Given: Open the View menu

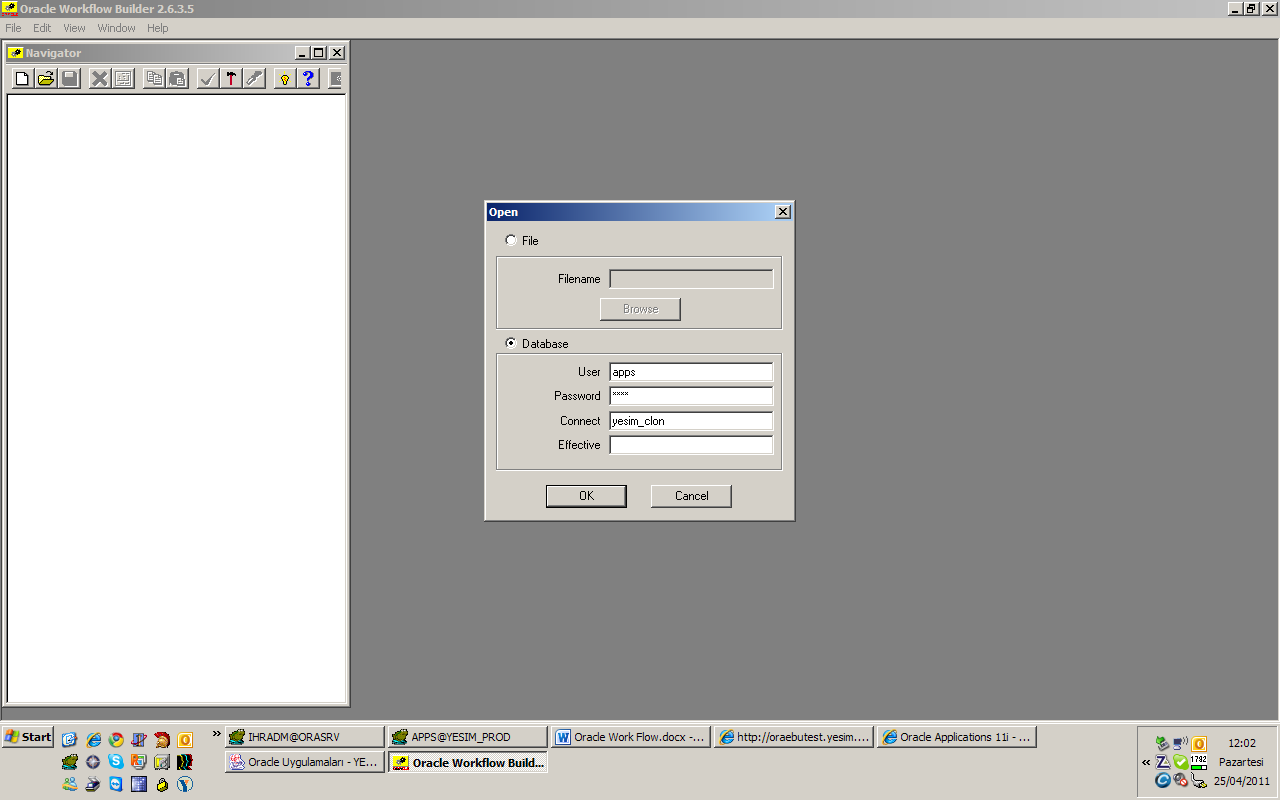Looking at the screenshot, I should click(74, 28).
